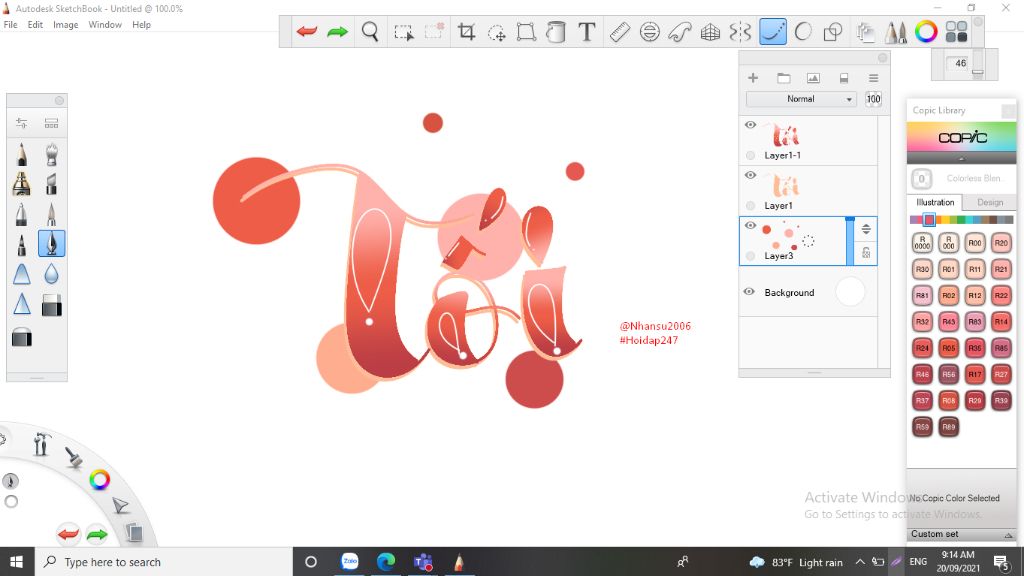Select the Pencil brush in brush palette
Image resolution: width=1024 pixels, height=576 pixels.
coord(22,154)
